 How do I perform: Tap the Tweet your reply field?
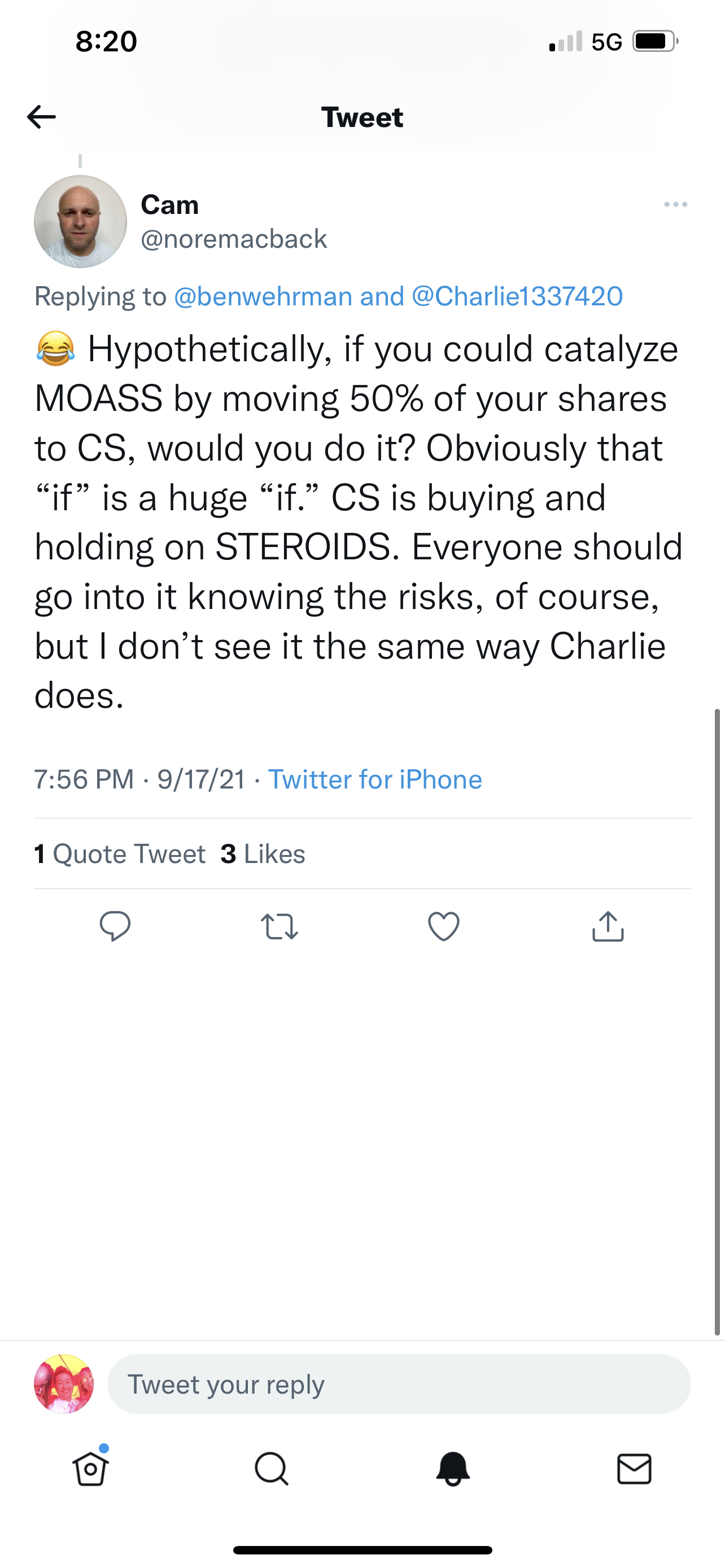(399, 1384)
